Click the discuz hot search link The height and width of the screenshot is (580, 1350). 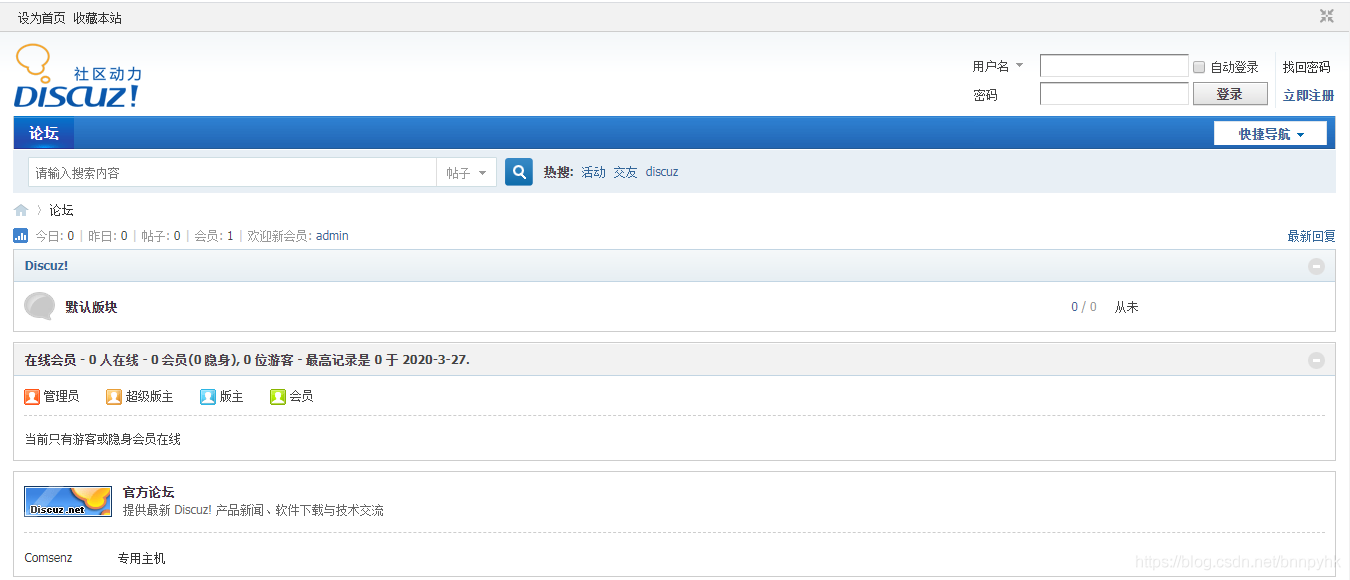click(x=662, y=172)
